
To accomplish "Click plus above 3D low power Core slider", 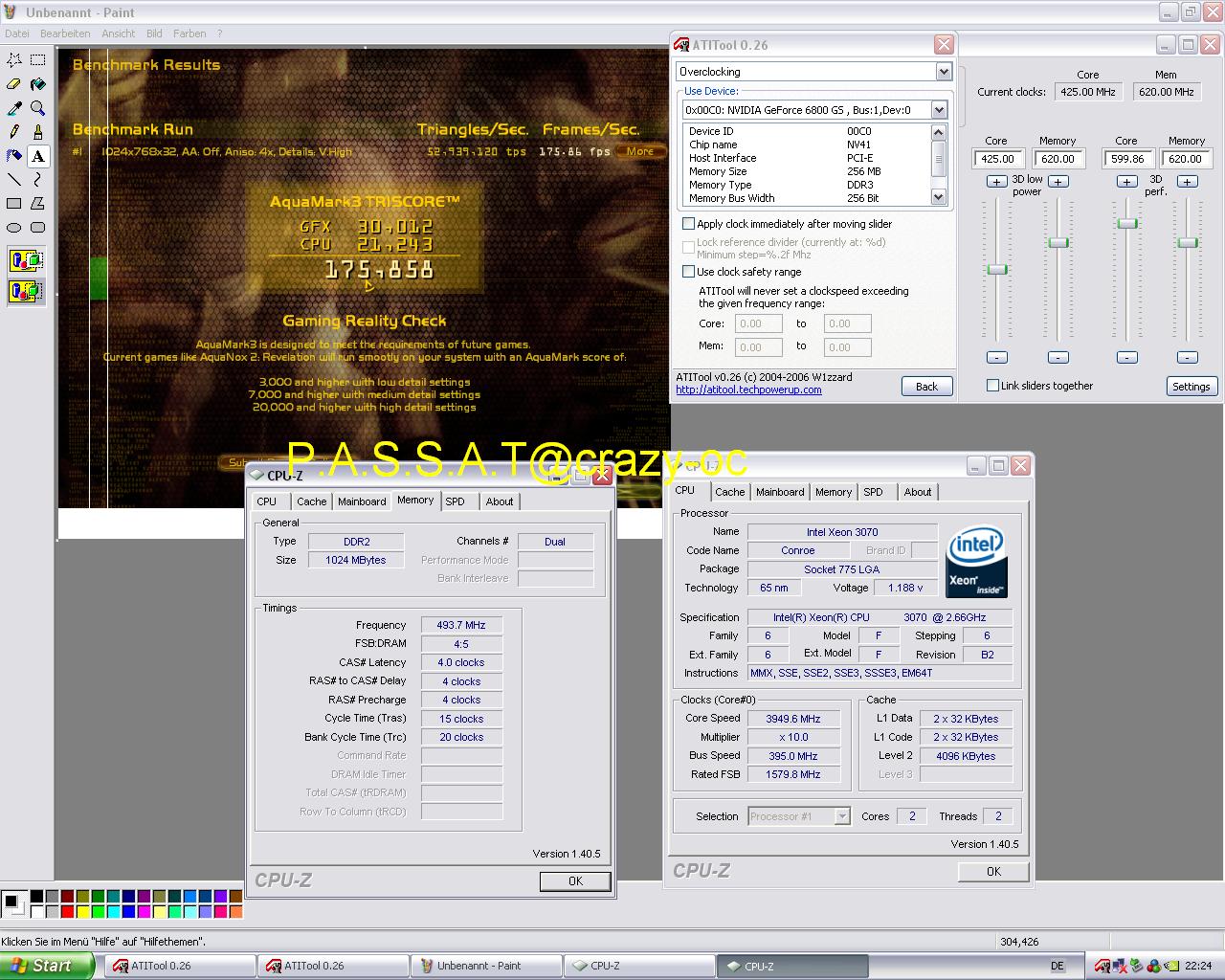I will click(x=996, y=181).
